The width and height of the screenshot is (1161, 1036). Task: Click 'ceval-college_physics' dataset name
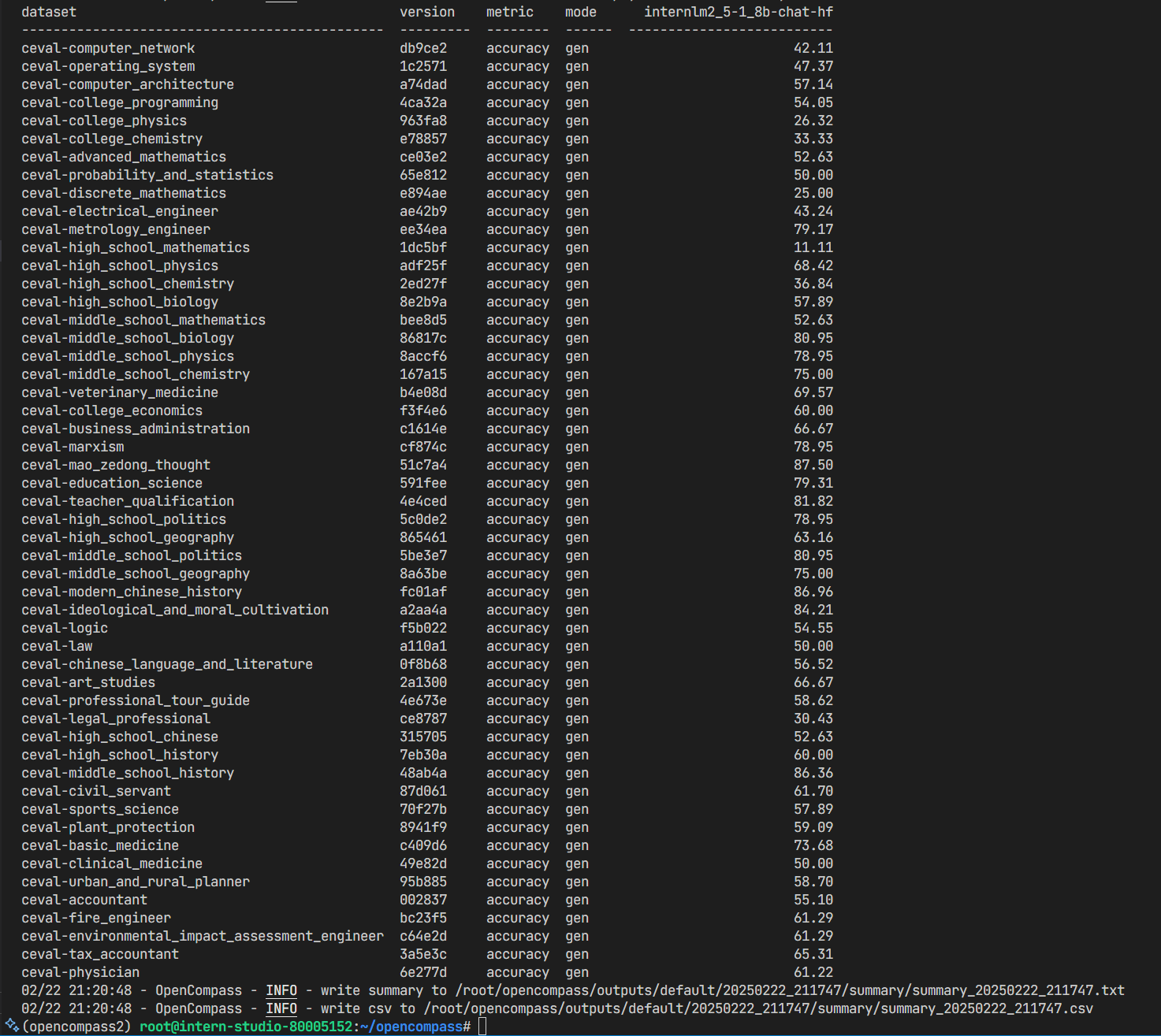(104, 121)
